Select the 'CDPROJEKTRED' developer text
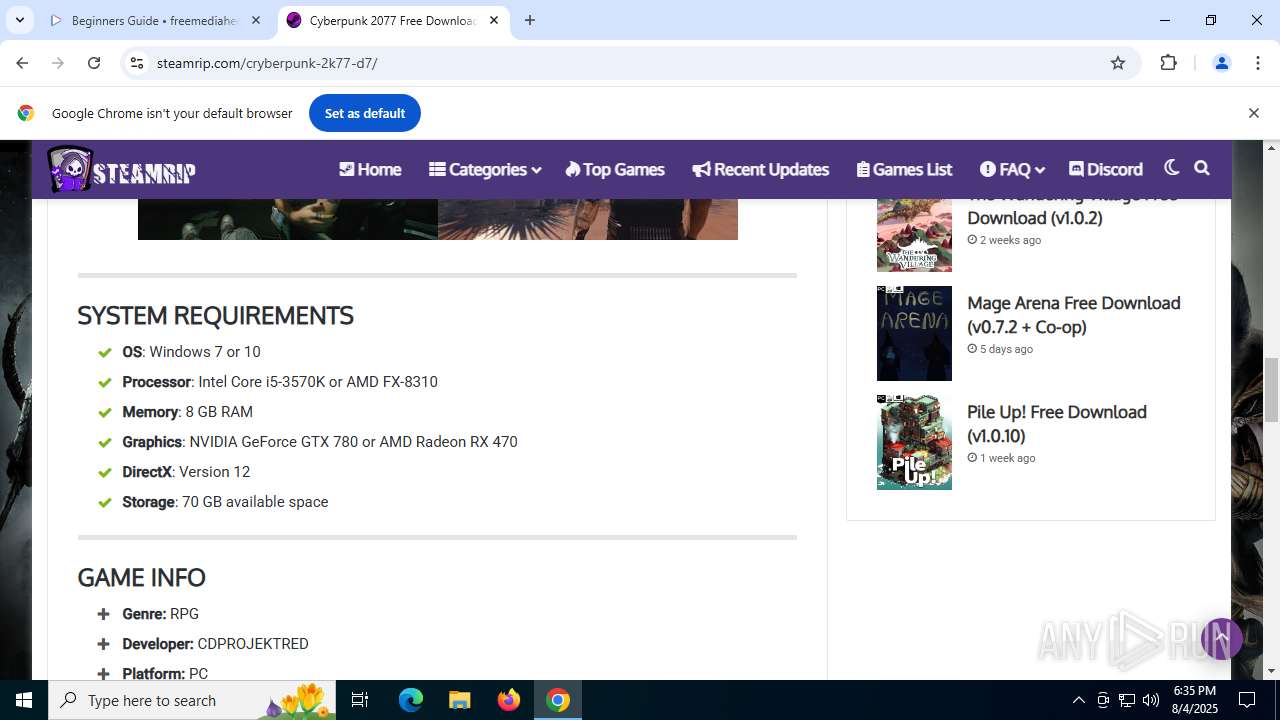 pyautogui.click(x=253, y=644)
